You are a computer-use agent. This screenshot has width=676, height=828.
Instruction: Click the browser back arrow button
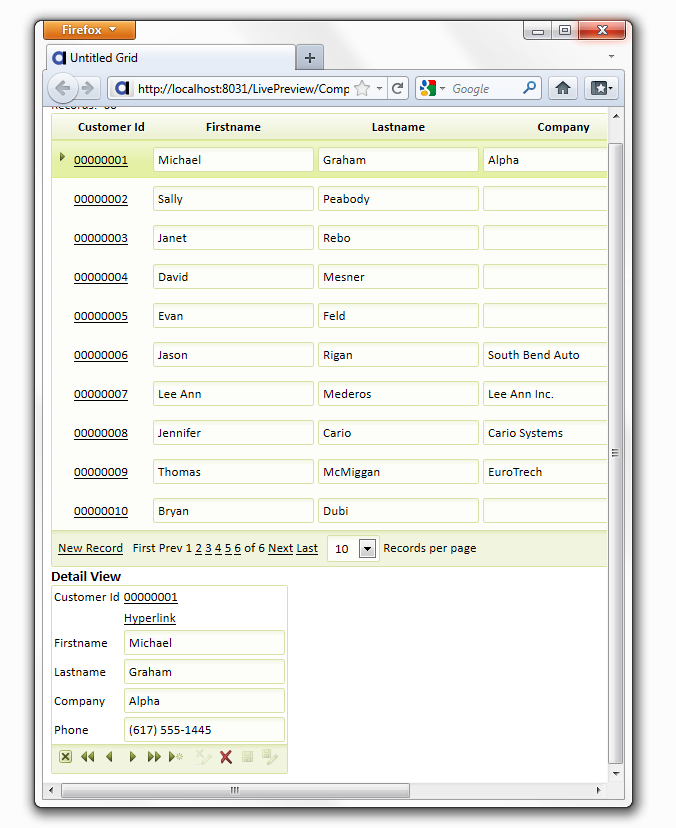coord(63,88)
